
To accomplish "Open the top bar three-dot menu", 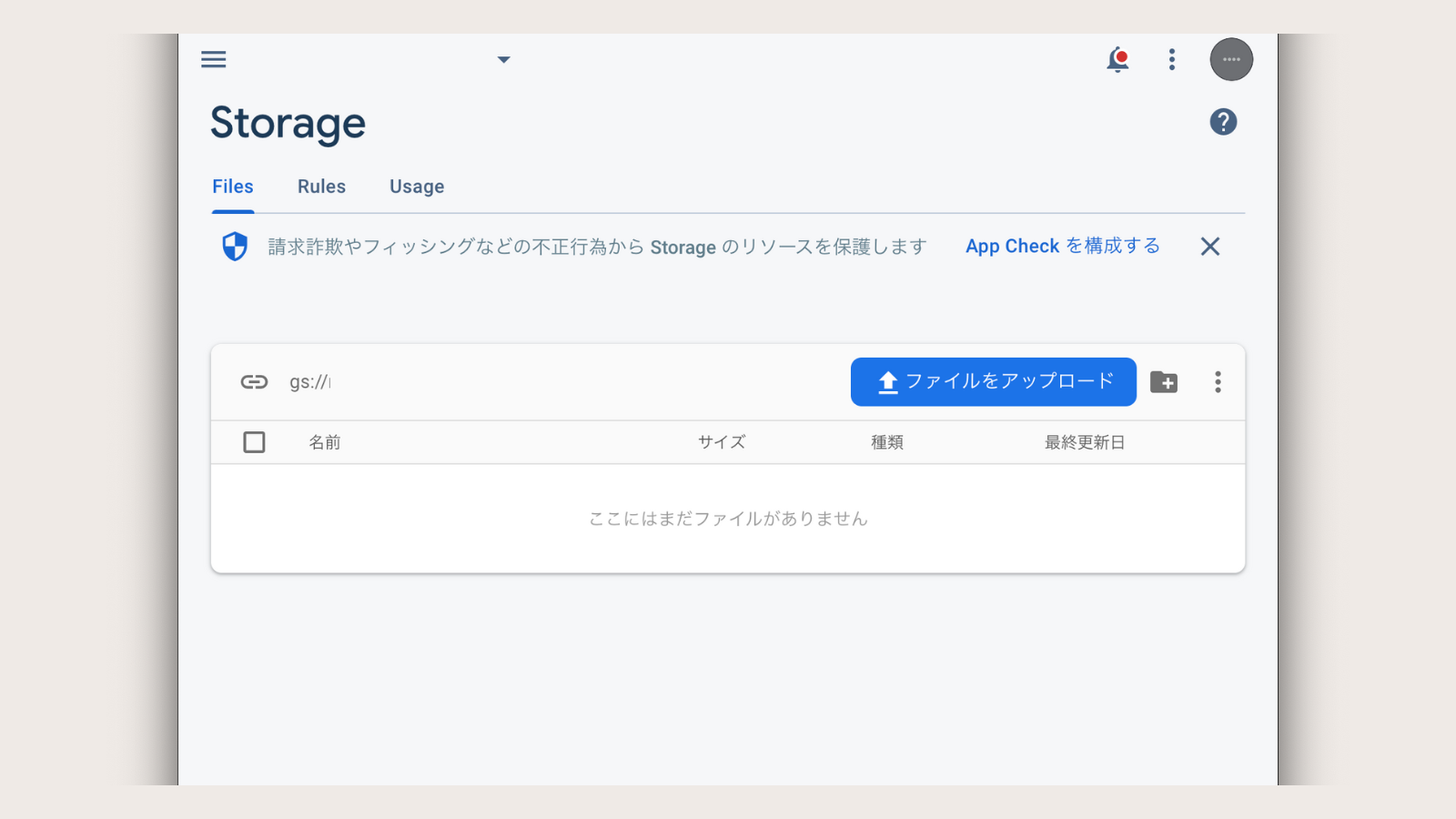I will coord(1172,59).
